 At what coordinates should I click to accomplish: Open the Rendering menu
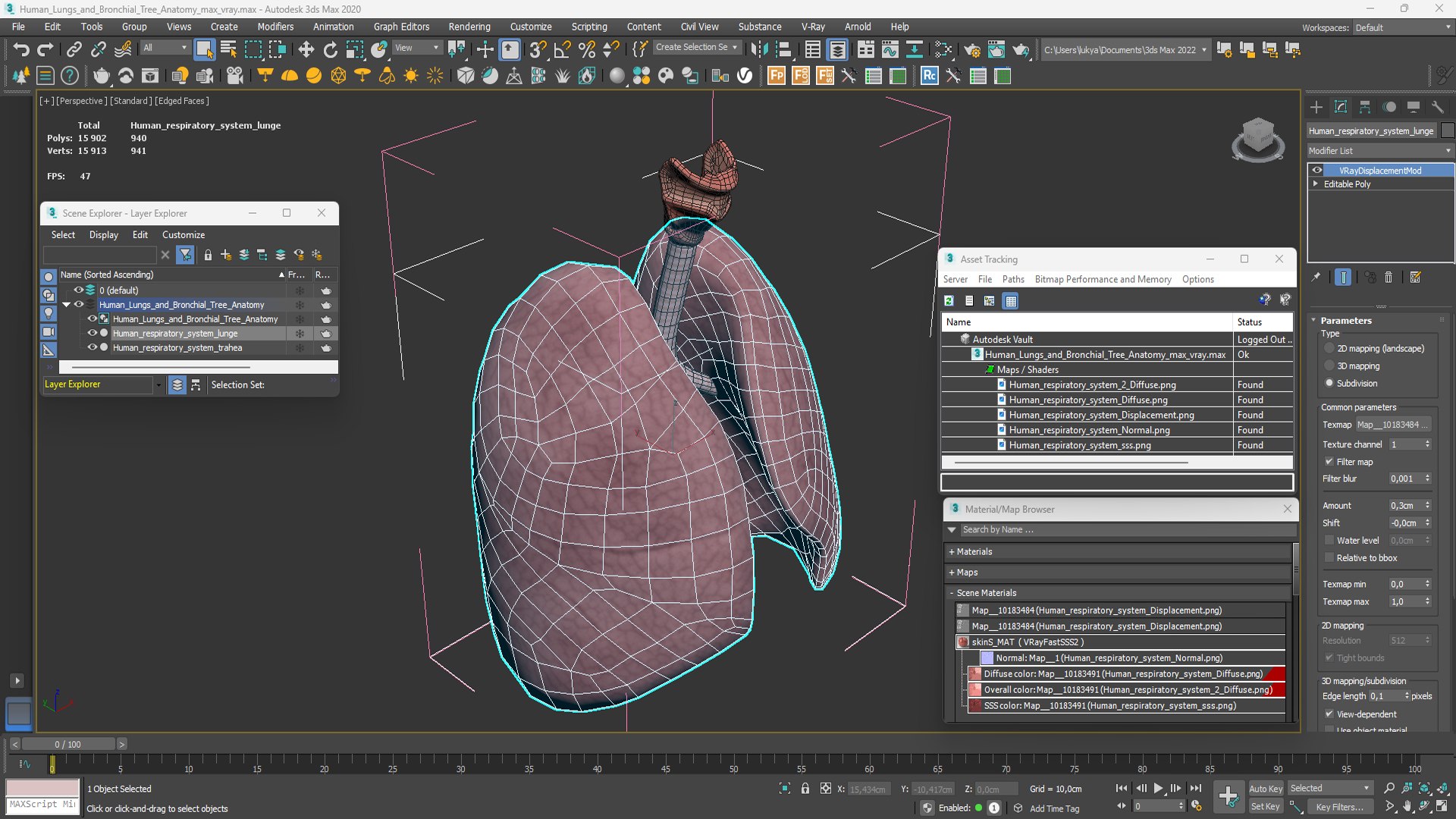point(469,27)
